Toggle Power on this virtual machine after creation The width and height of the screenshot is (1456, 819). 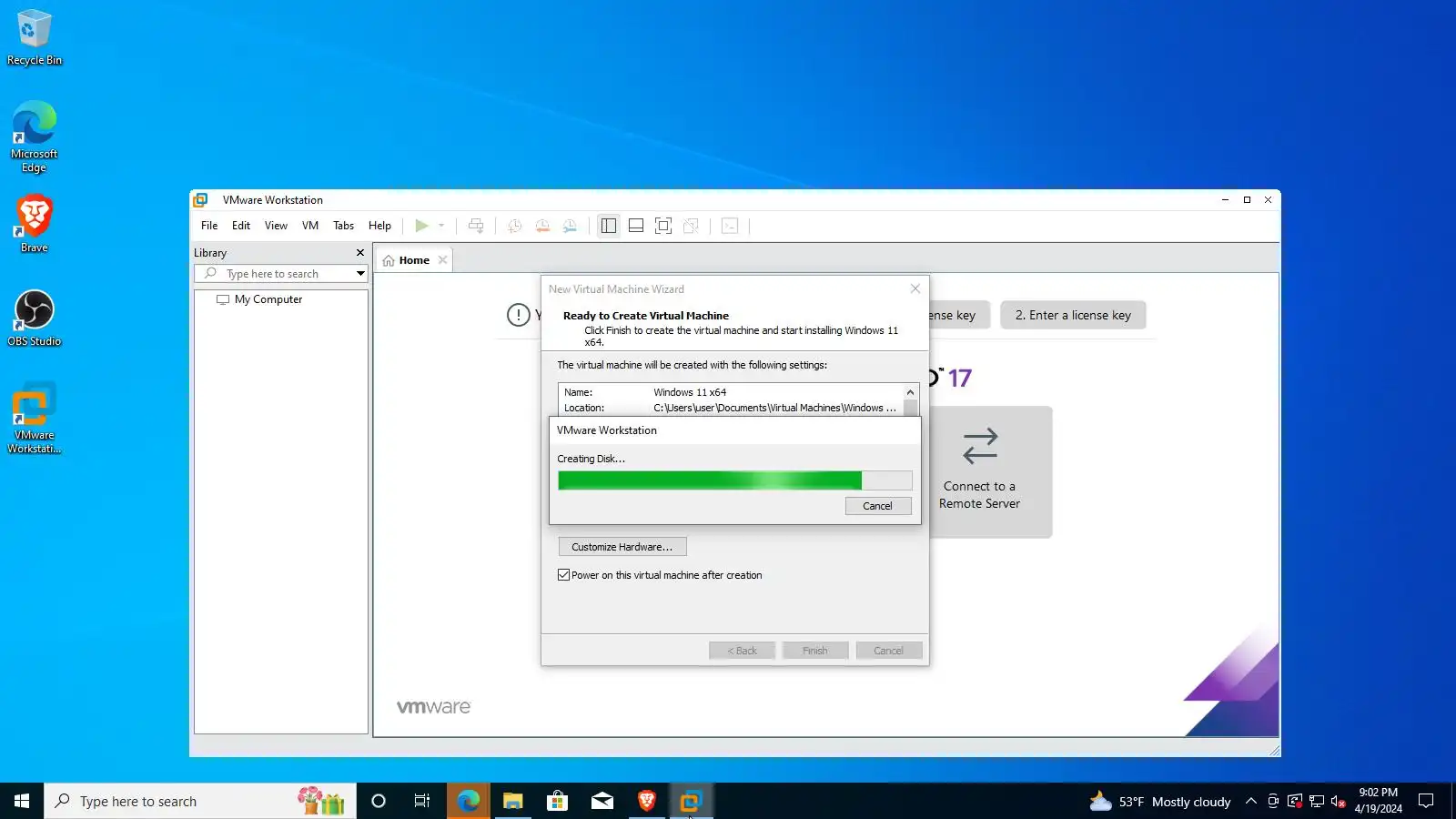[564, 575]
